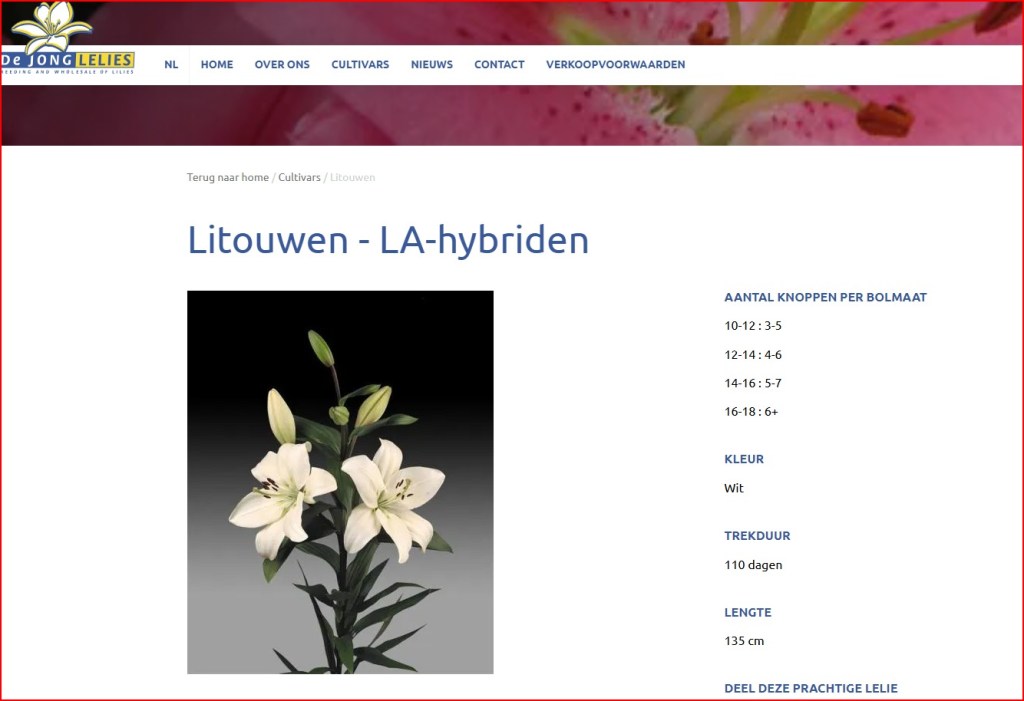Follow the Cultivars breadcrumb link
This screenshot has height=701, width=1024.
point(299,177)
